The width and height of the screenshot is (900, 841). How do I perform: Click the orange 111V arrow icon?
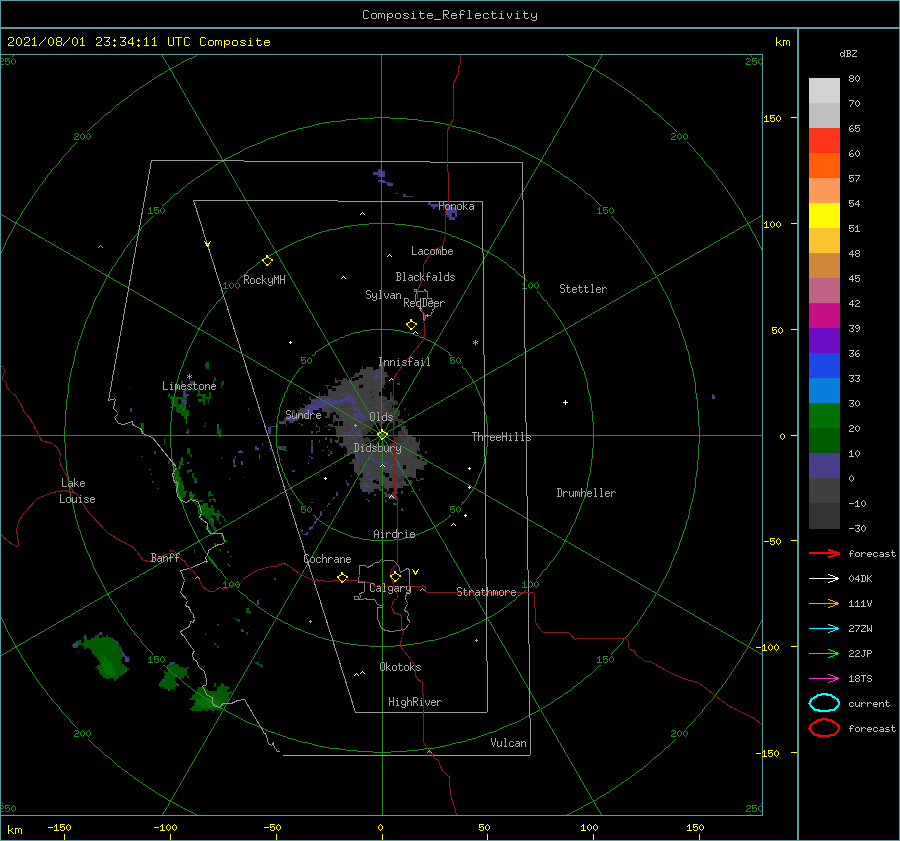(824, 603)
